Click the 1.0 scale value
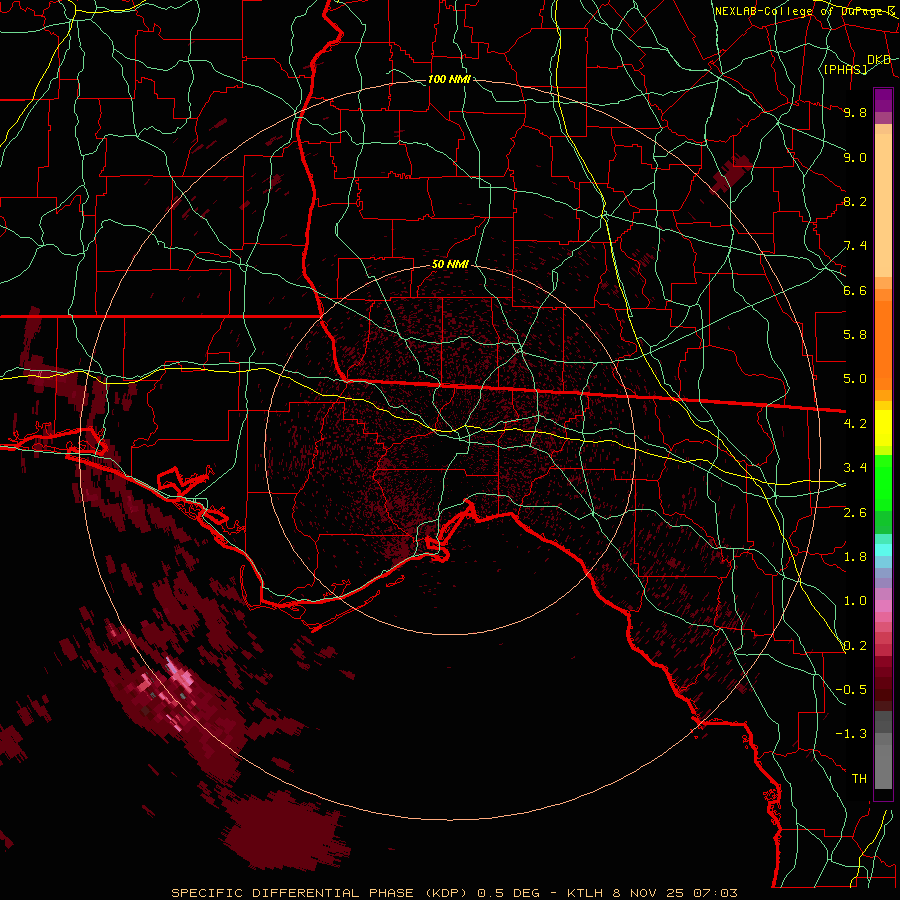 pos(855,601)
